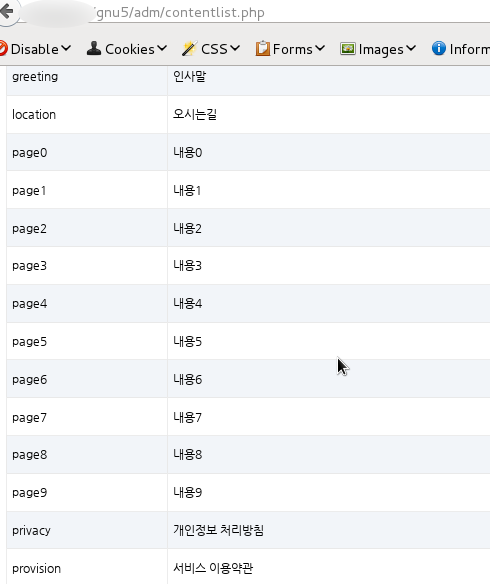
Task: Open the Forms menu
Action: [299, 49]
